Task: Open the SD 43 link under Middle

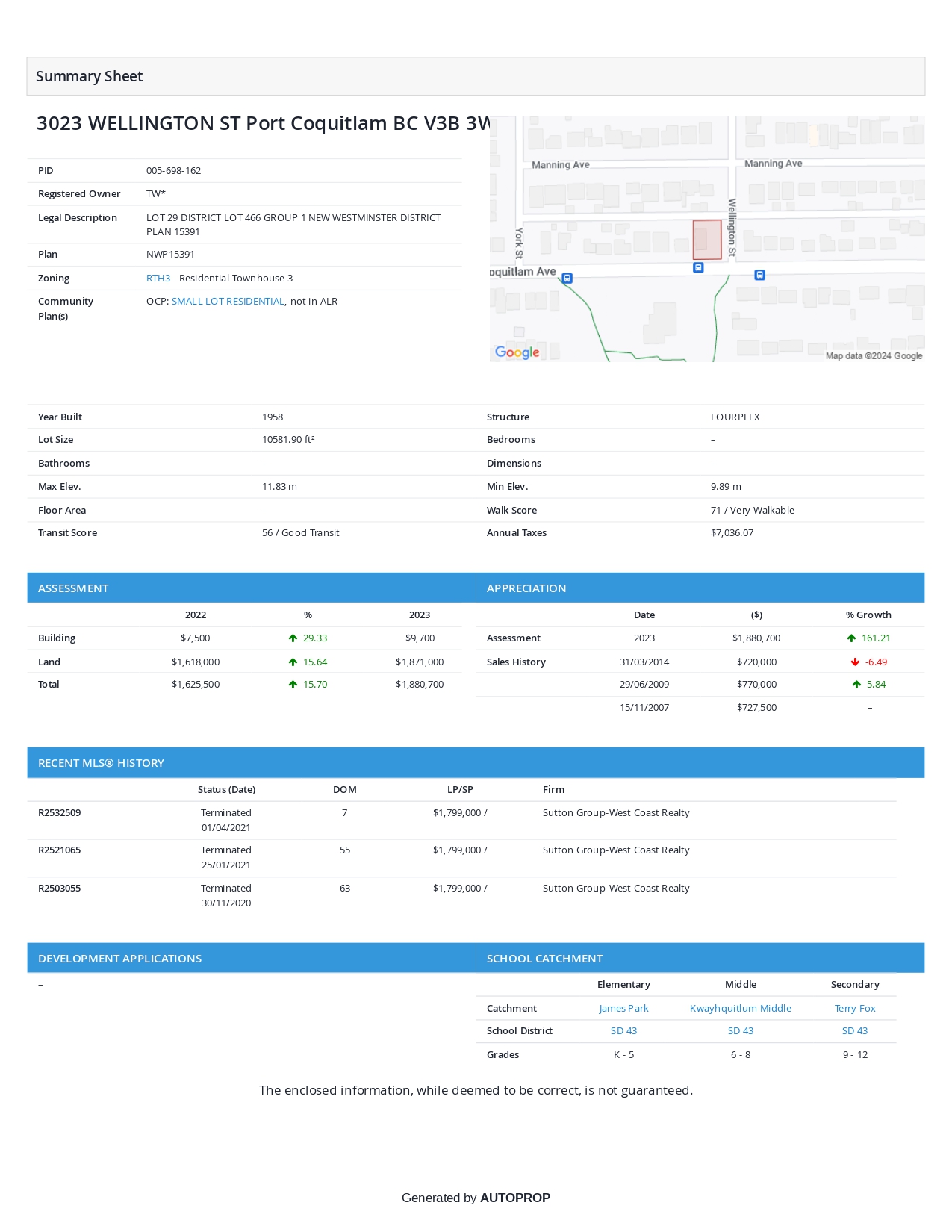Action: click(x=741, y=1031)
